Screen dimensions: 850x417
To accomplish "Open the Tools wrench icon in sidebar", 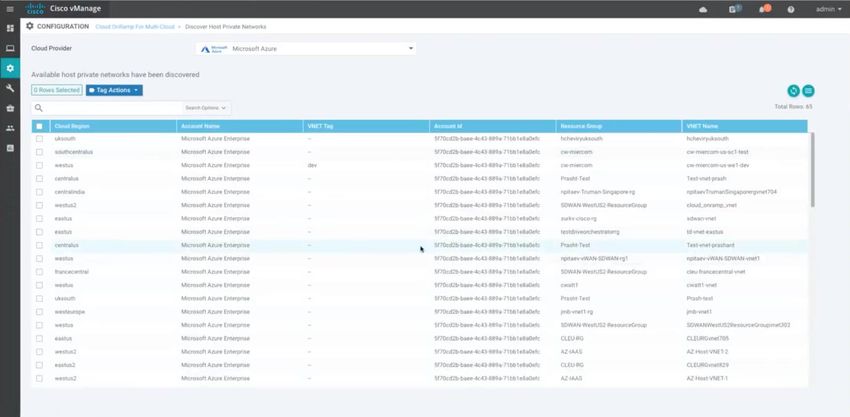I will (x=10, y=88).
